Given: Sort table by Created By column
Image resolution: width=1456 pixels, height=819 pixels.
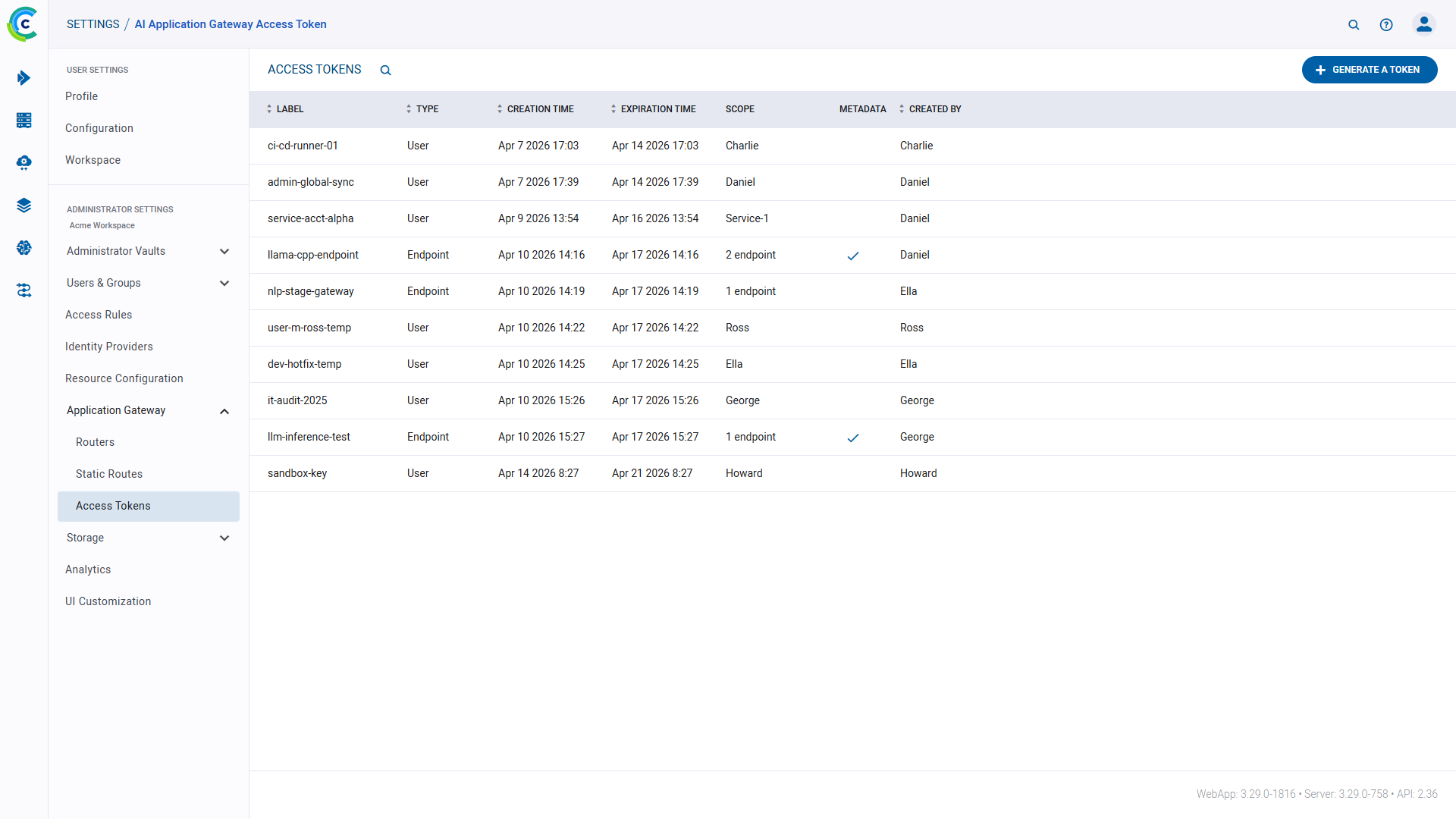Looking at the screenshot, I should (930, 109).
